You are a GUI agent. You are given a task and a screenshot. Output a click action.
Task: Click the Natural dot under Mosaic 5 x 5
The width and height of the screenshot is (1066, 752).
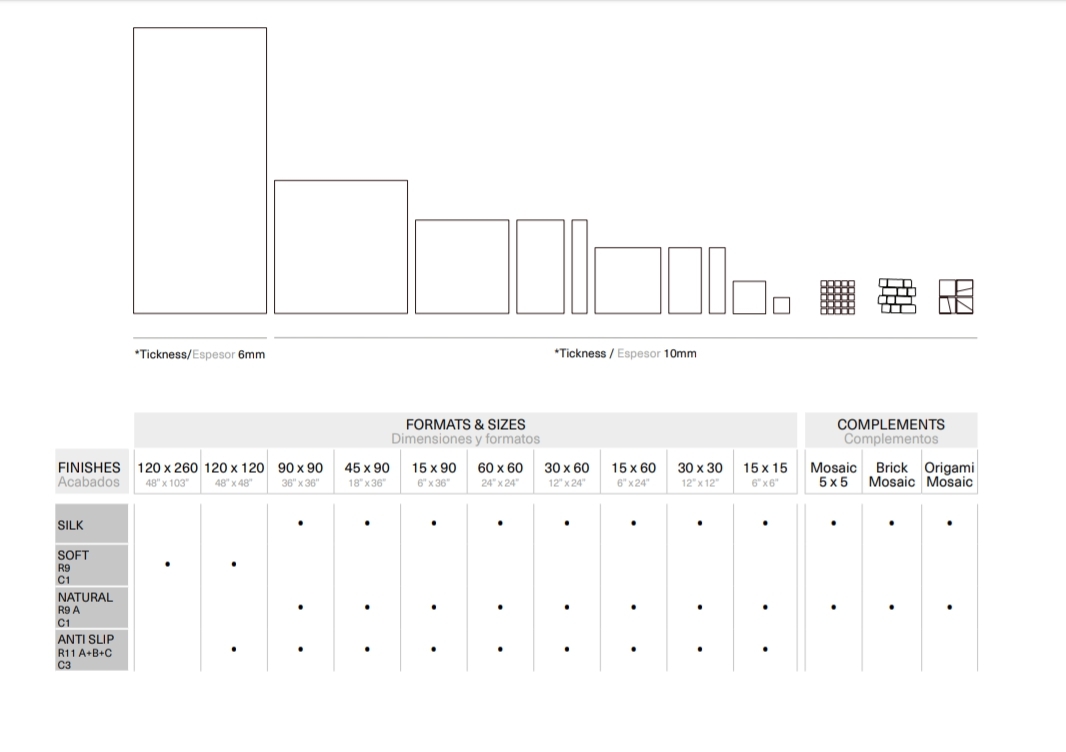(833, 606)
